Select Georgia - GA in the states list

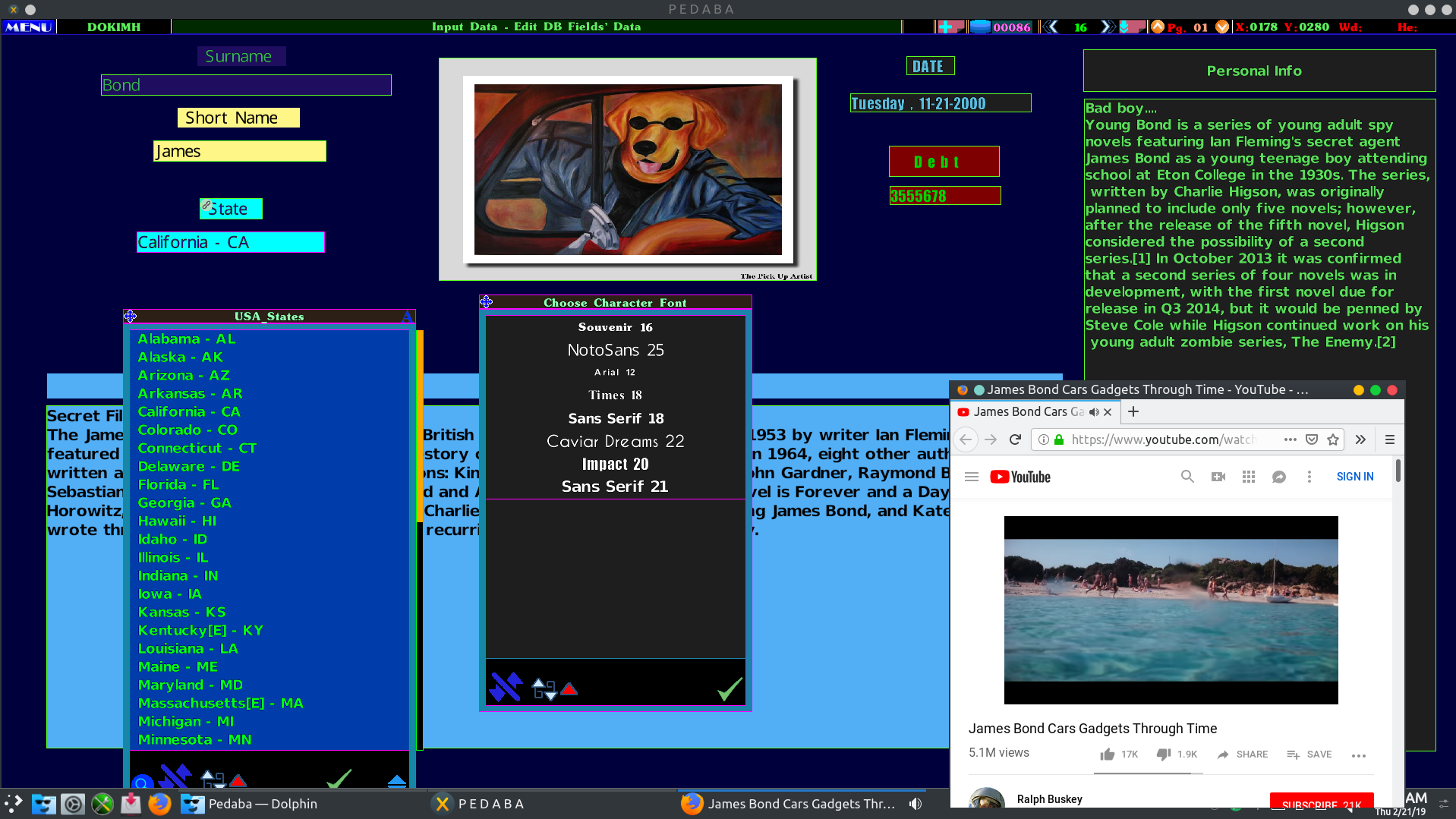point(184,502)
